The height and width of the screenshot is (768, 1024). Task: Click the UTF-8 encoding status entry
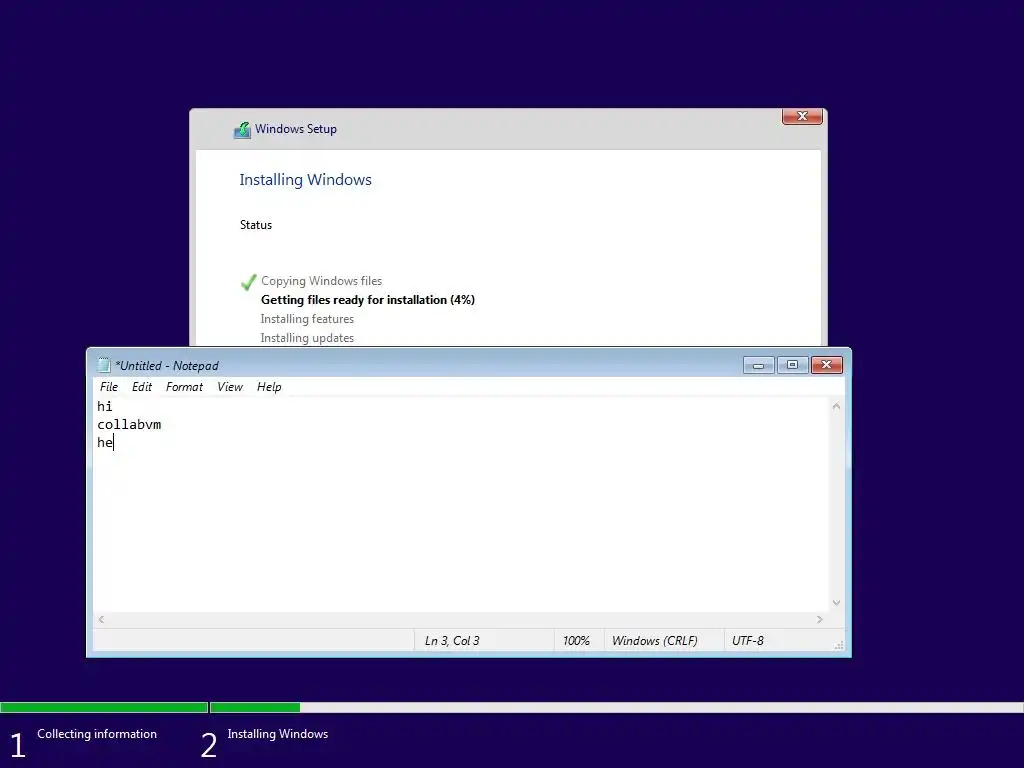click(x=748, y=641)
